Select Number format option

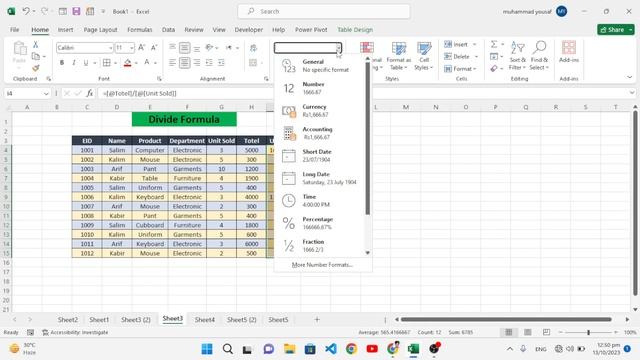click(x=320, y=88)
